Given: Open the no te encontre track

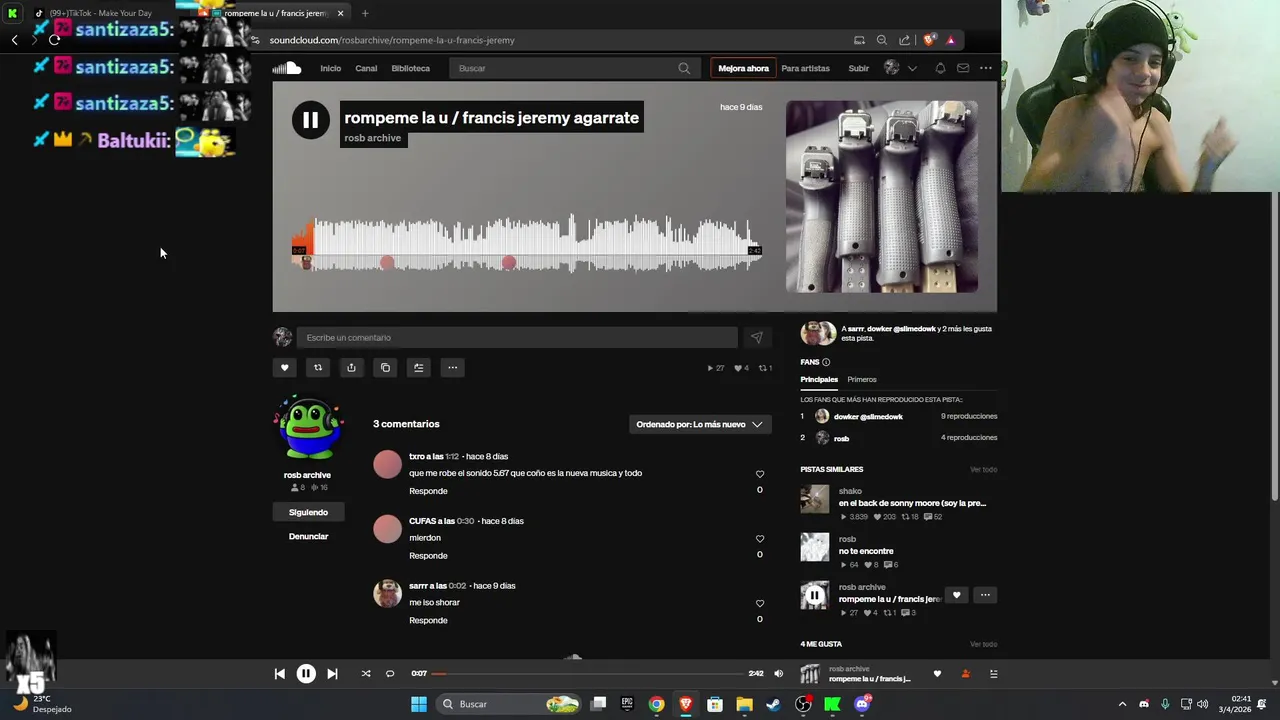Looking at the screenshot, I should tap(866, 551).
